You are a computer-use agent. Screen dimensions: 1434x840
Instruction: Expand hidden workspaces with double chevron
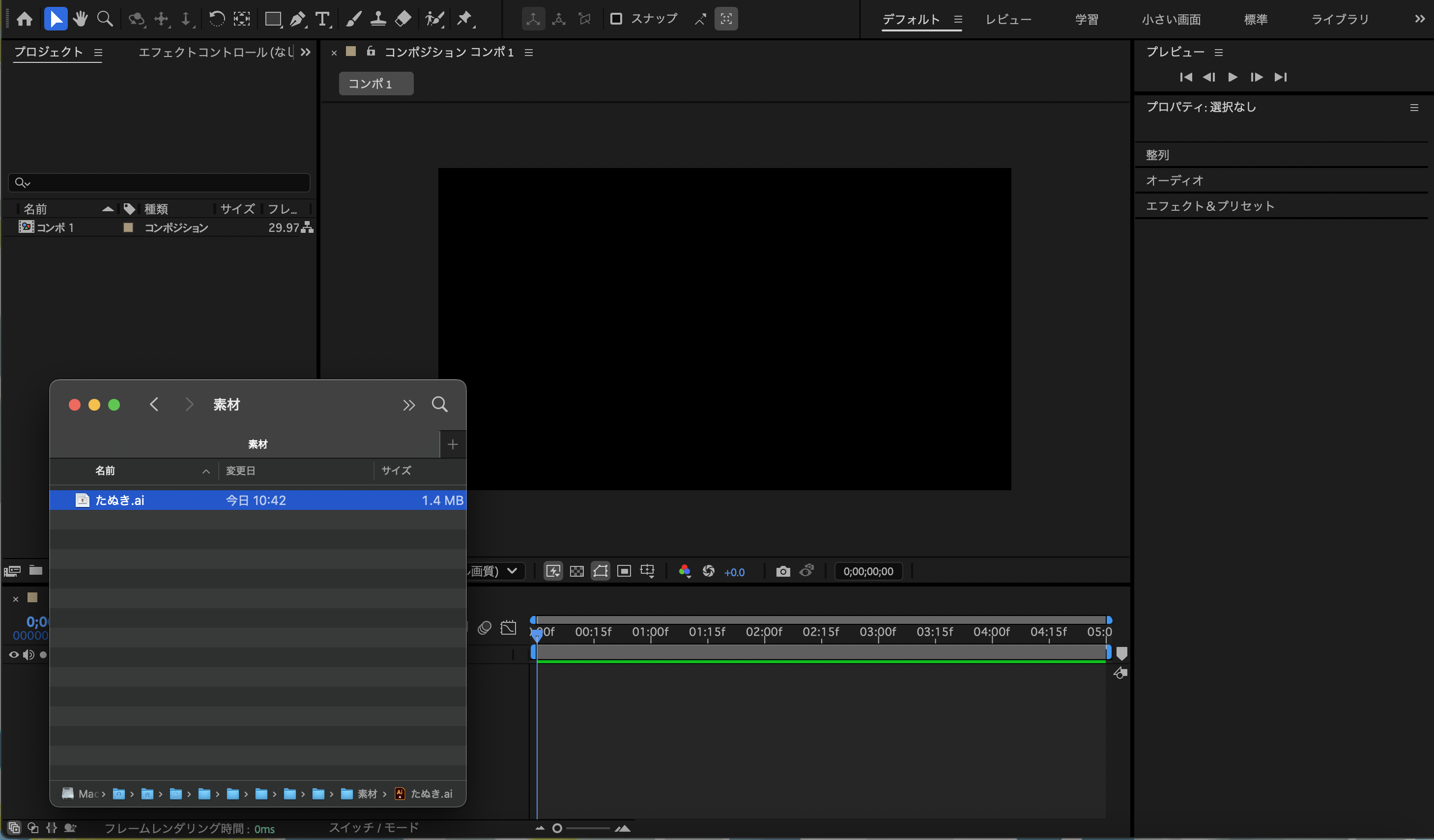1419,19
